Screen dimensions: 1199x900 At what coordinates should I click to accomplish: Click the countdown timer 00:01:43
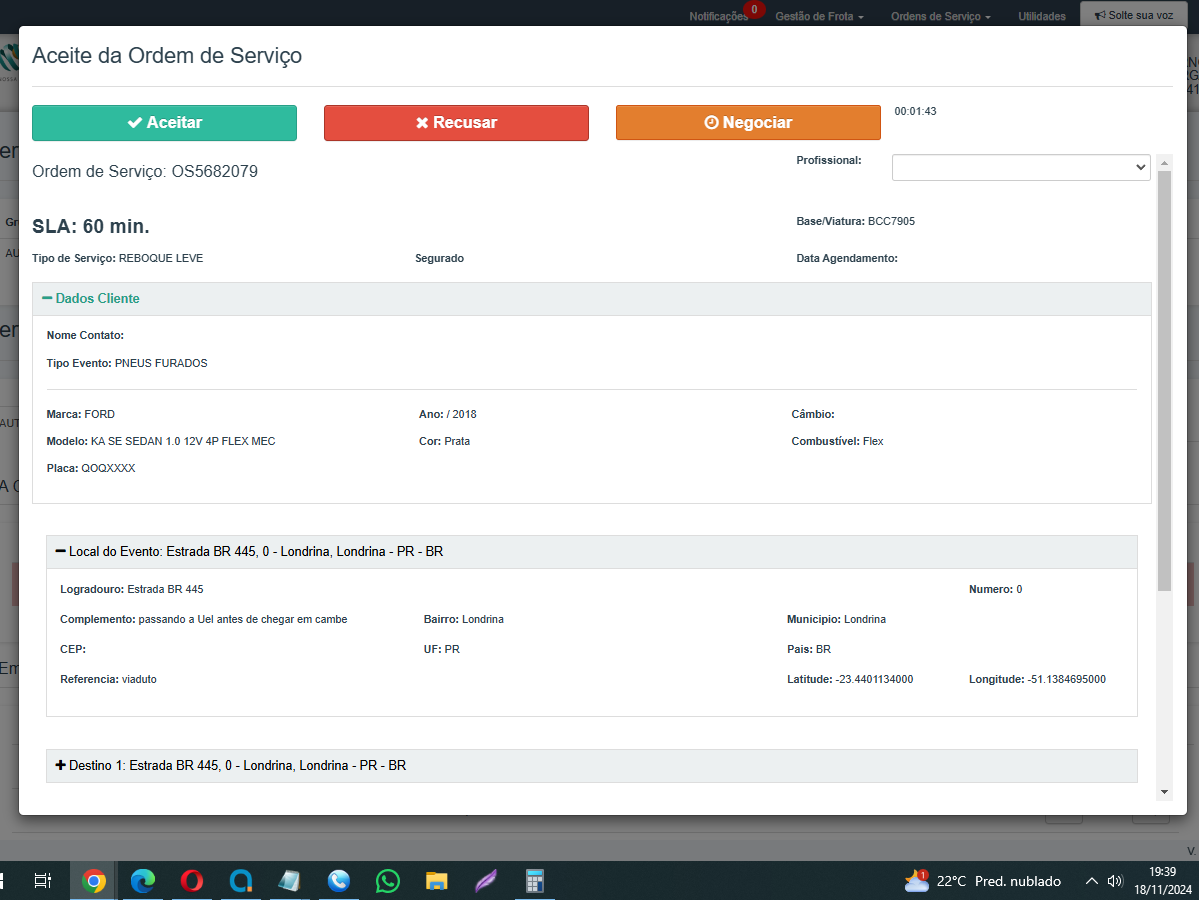(x=915, y=112)
